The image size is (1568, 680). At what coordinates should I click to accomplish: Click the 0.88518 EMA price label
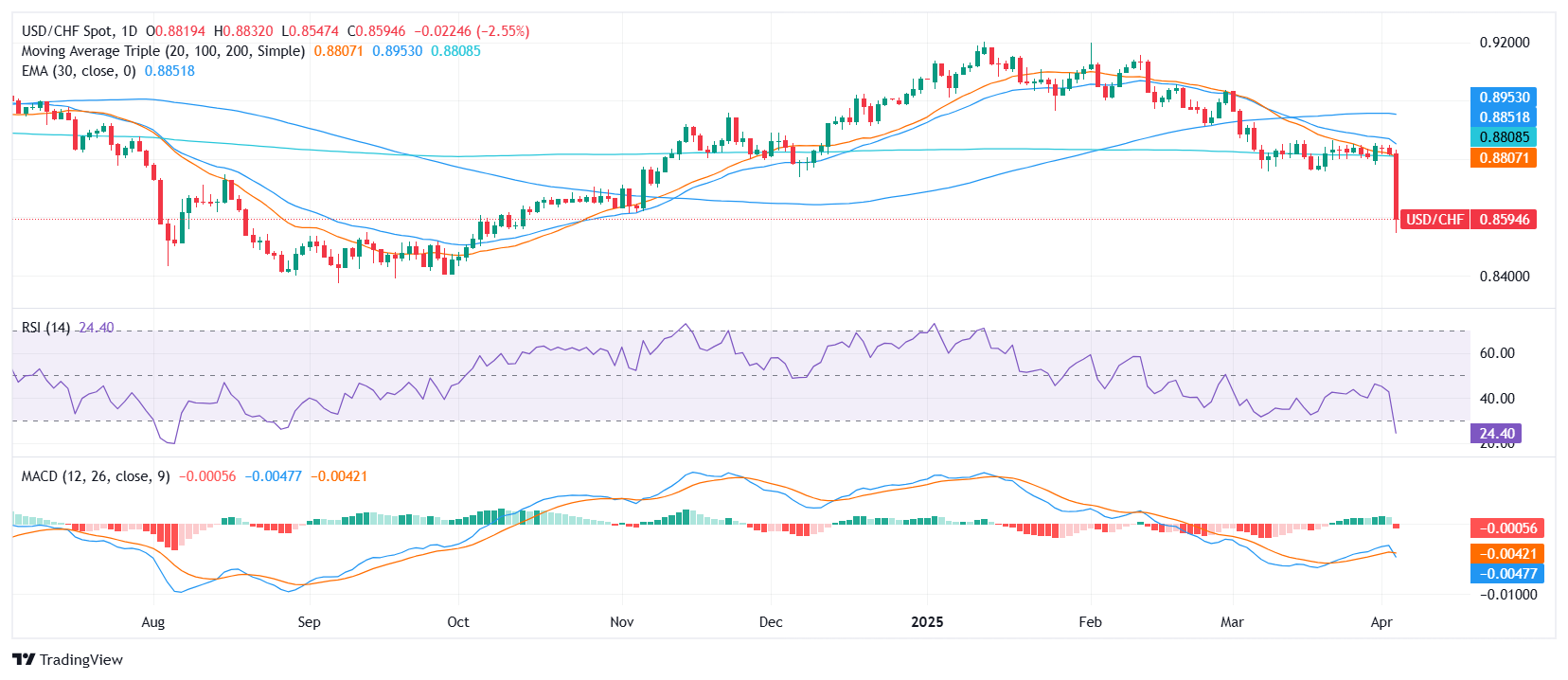(x=1504, y=117)
